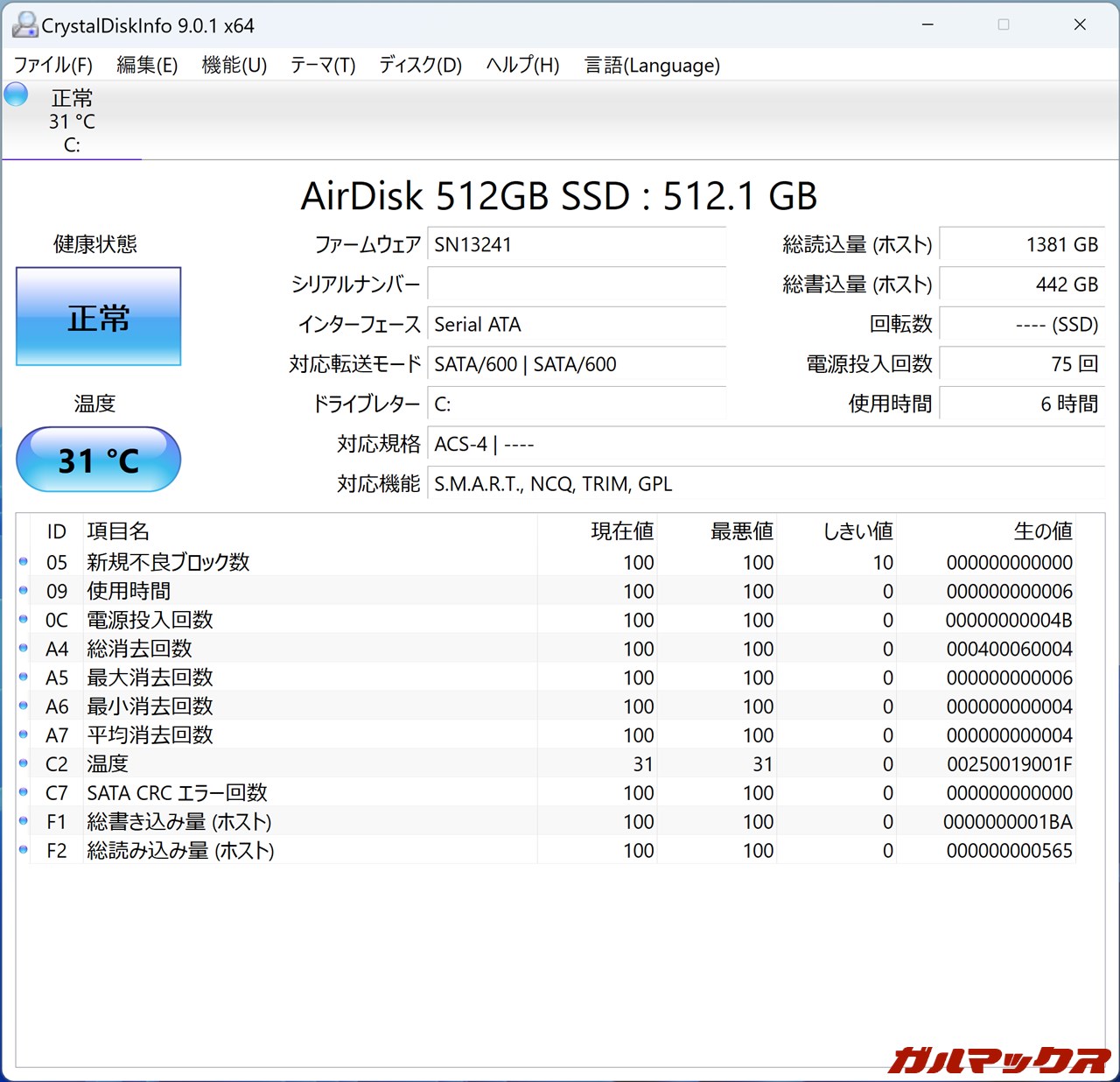The image size is (1120, 1082).
Task: Click status dot beside SATA CRC エラー回数 row
Action: pos(24,792)
